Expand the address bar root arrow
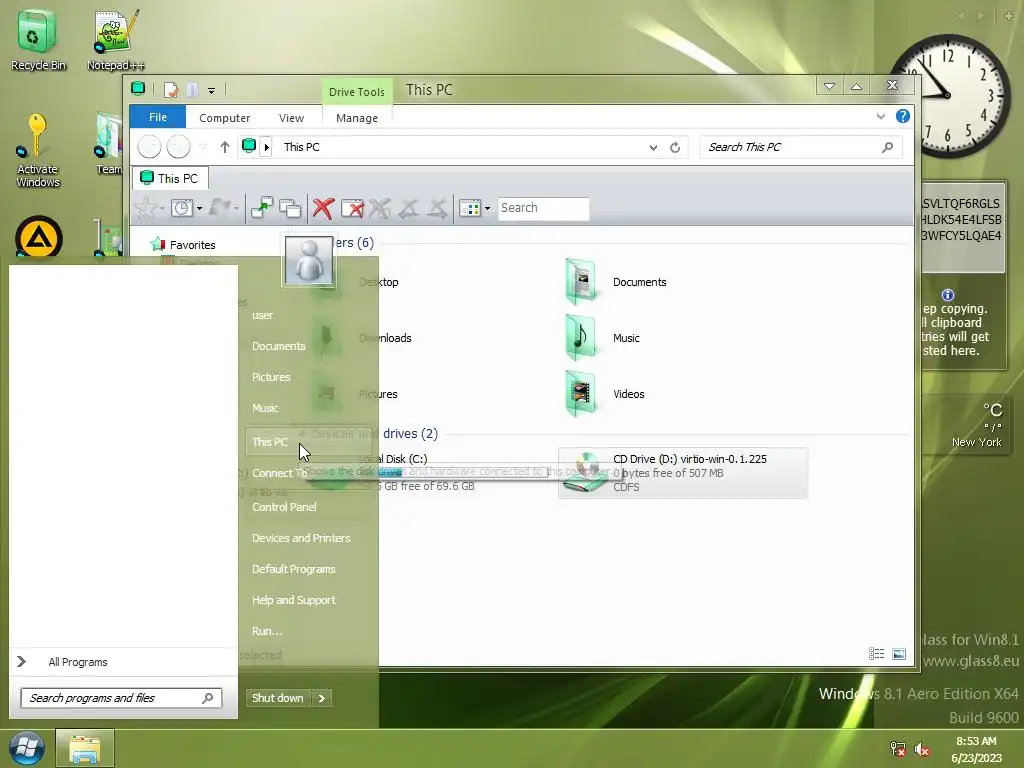The height and width of the screenshot is (768, 1024). coord(266,147)
